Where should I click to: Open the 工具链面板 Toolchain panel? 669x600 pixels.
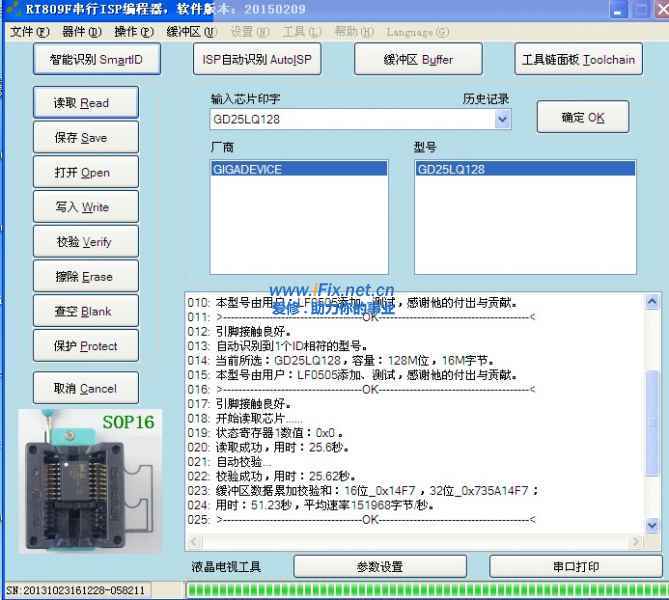(x=579, y=59)
